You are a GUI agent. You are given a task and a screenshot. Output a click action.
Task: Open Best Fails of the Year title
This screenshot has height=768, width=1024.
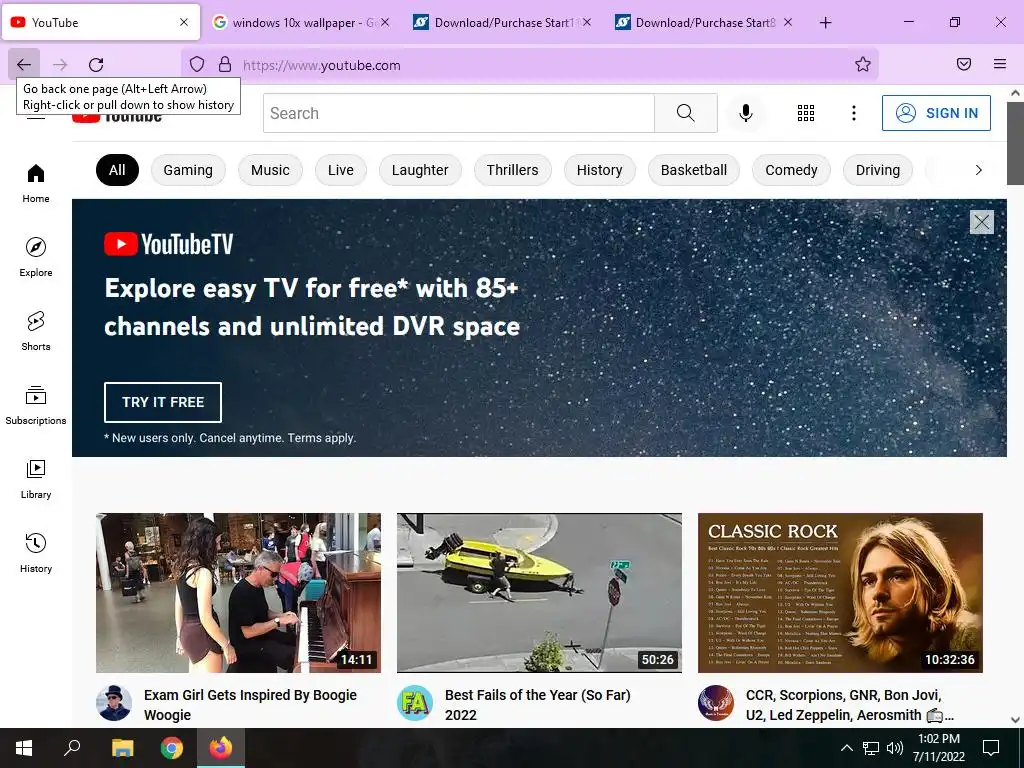(537, 705)
